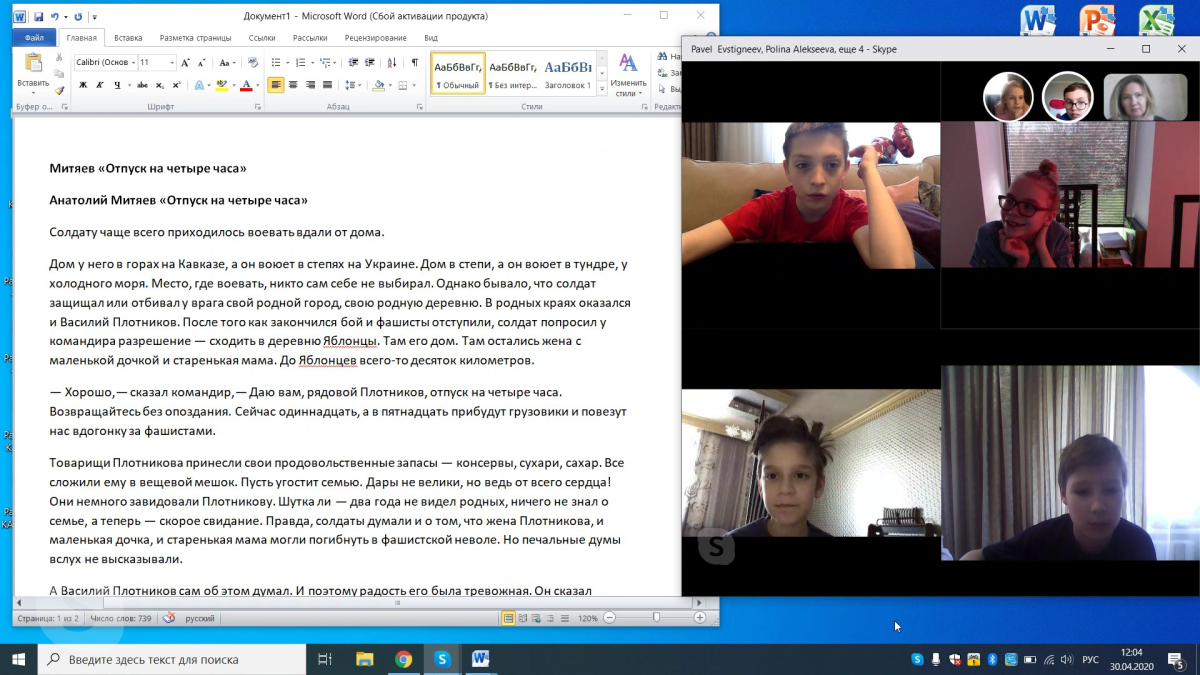Click the Redo icon in quick access toolbar
This screenshot has height=675, width=1200.
click(x=78, y=17)
